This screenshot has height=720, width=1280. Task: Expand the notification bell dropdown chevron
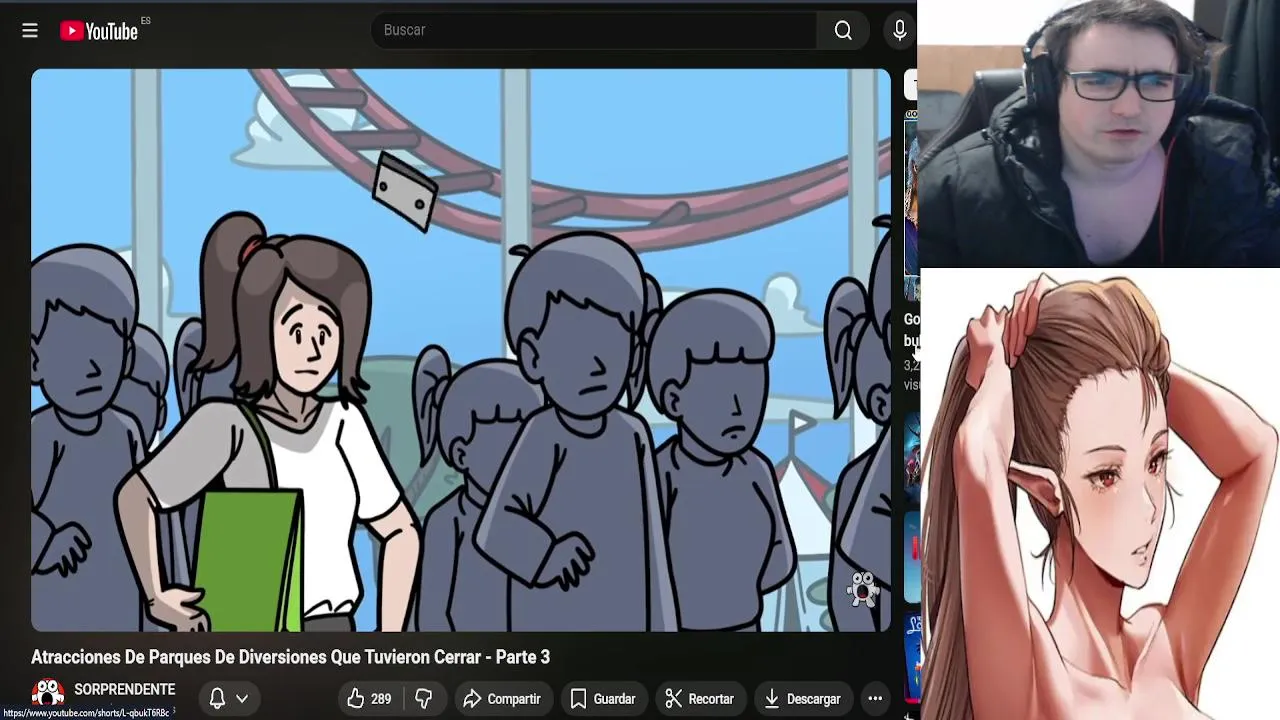pos(242,699)
